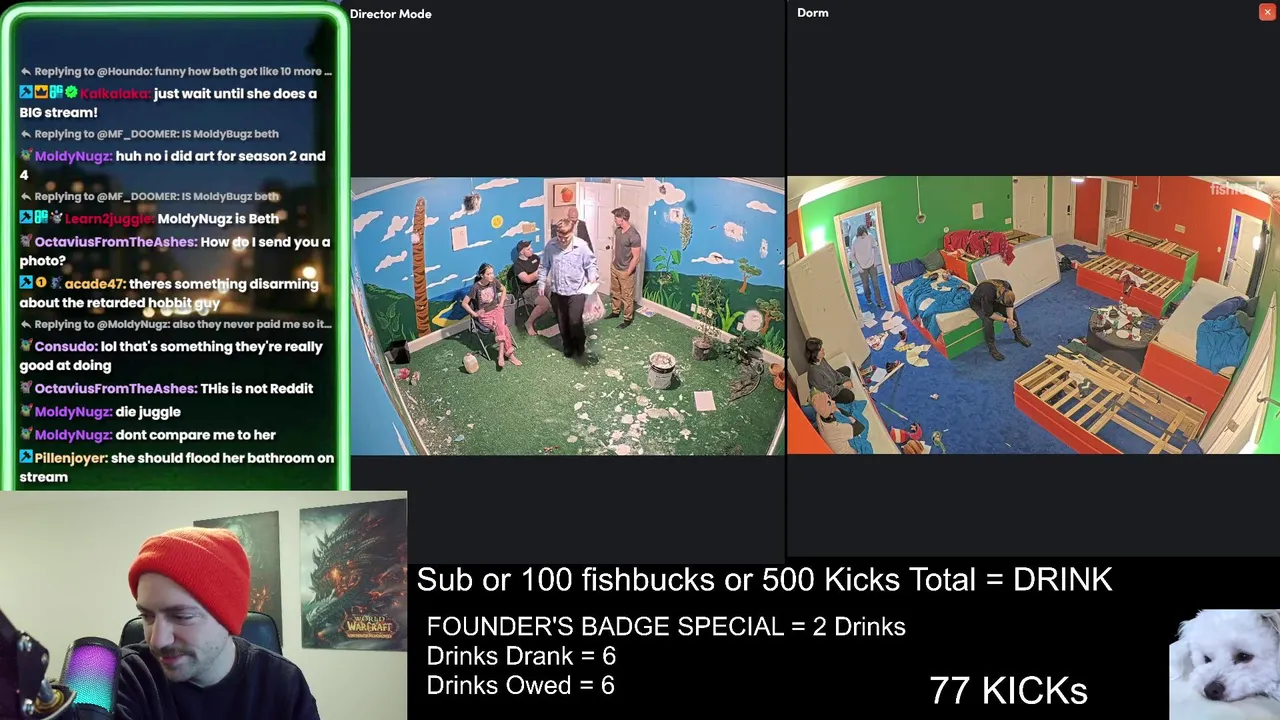Open Learn2juggle's chat profile
Viewport: 1280px width, 720px height.
click(109, 219)
